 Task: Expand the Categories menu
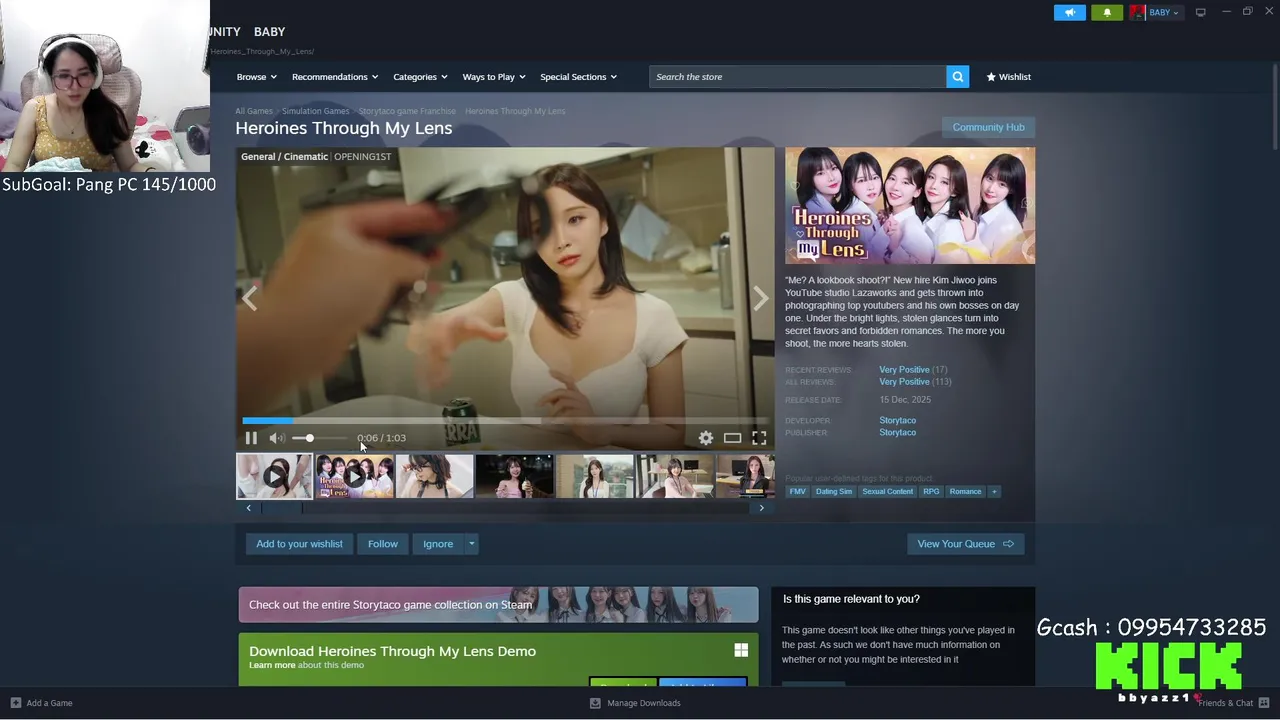coord(420,77)
